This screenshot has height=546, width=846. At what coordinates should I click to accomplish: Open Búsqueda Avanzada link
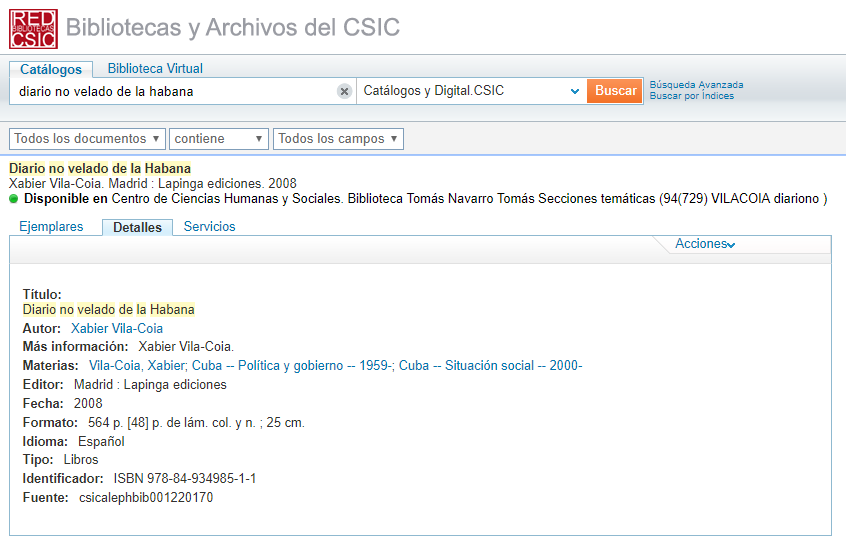pyautogui.click(x=696, y=85)
